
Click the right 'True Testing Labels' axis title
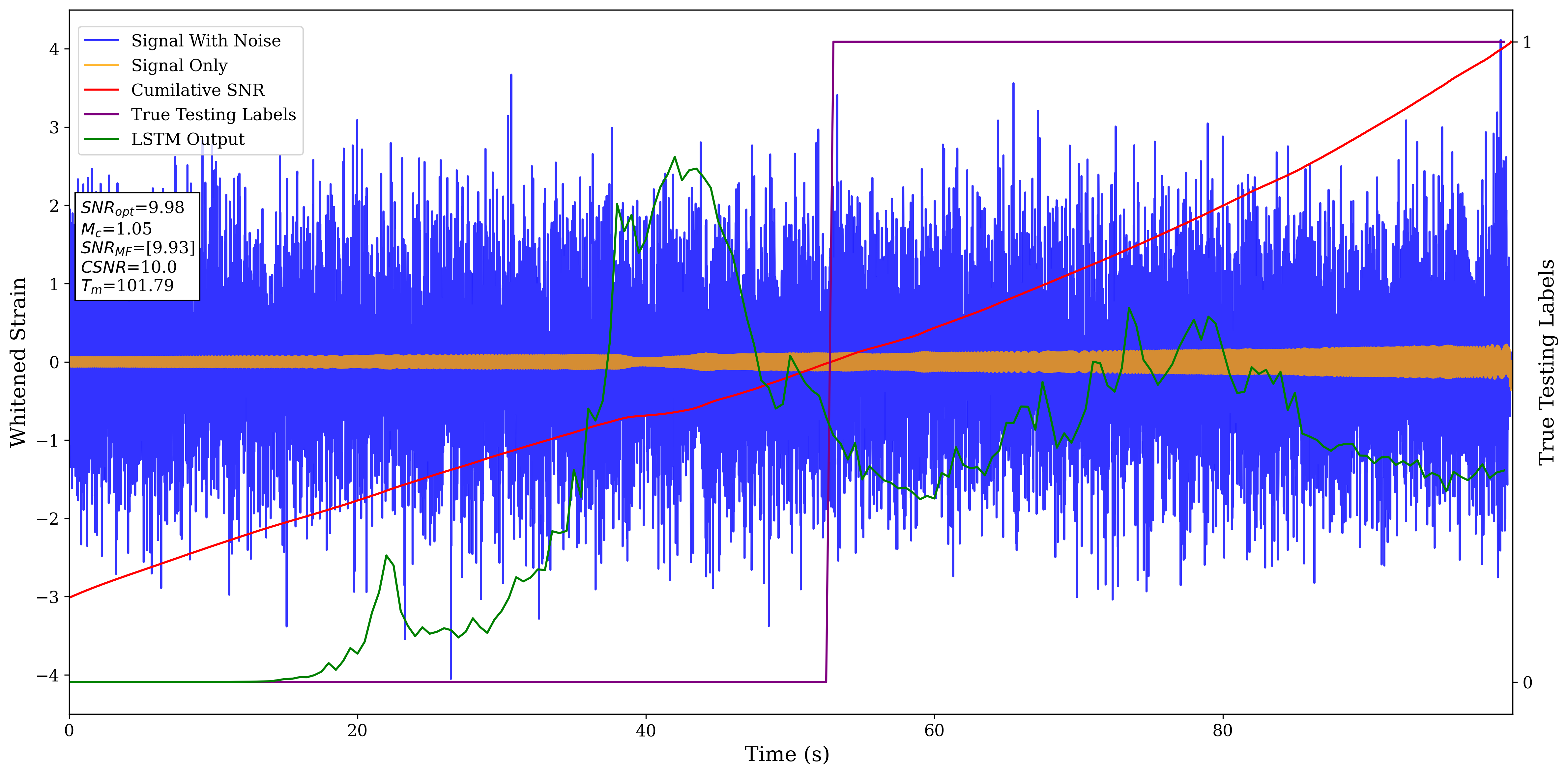[x=1547, y=362]
